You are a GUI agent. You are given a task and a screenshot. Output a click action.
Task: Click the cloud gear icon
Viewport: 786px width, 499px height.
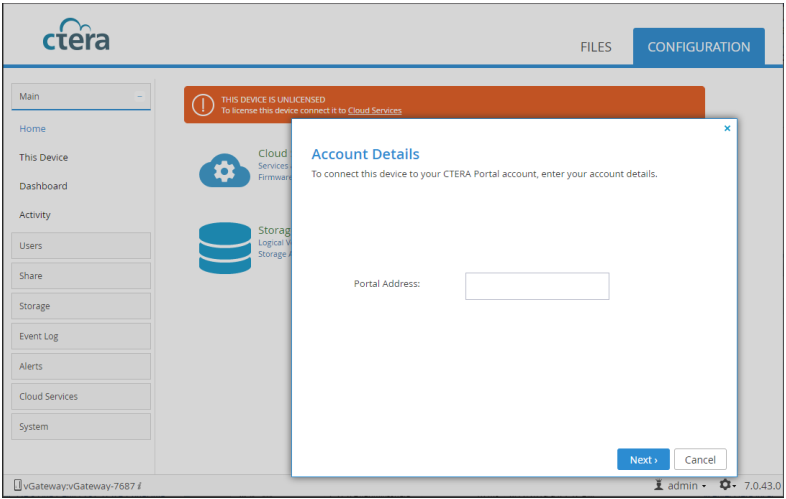click(x=225, y=171)
